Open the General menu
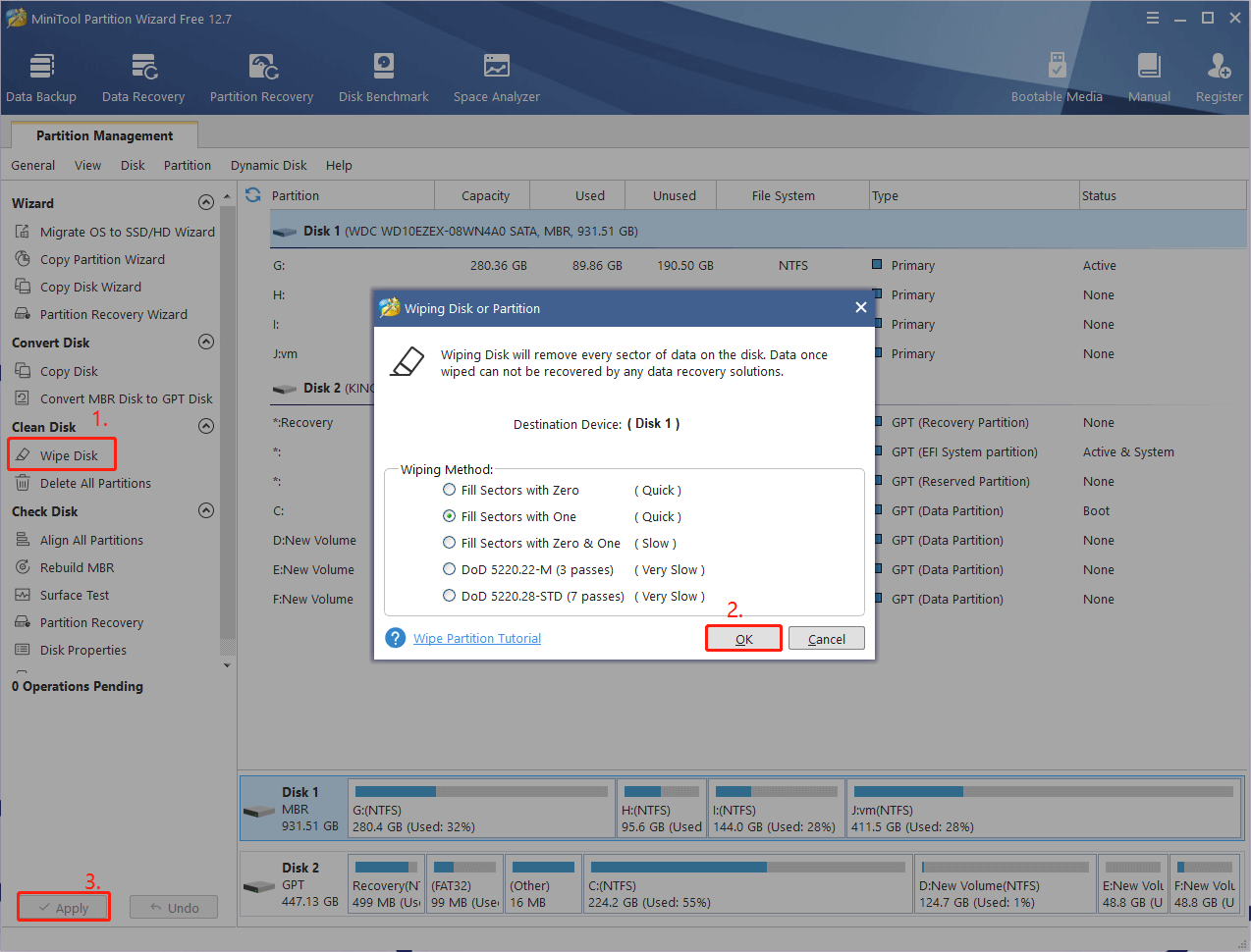 (33, 165)
